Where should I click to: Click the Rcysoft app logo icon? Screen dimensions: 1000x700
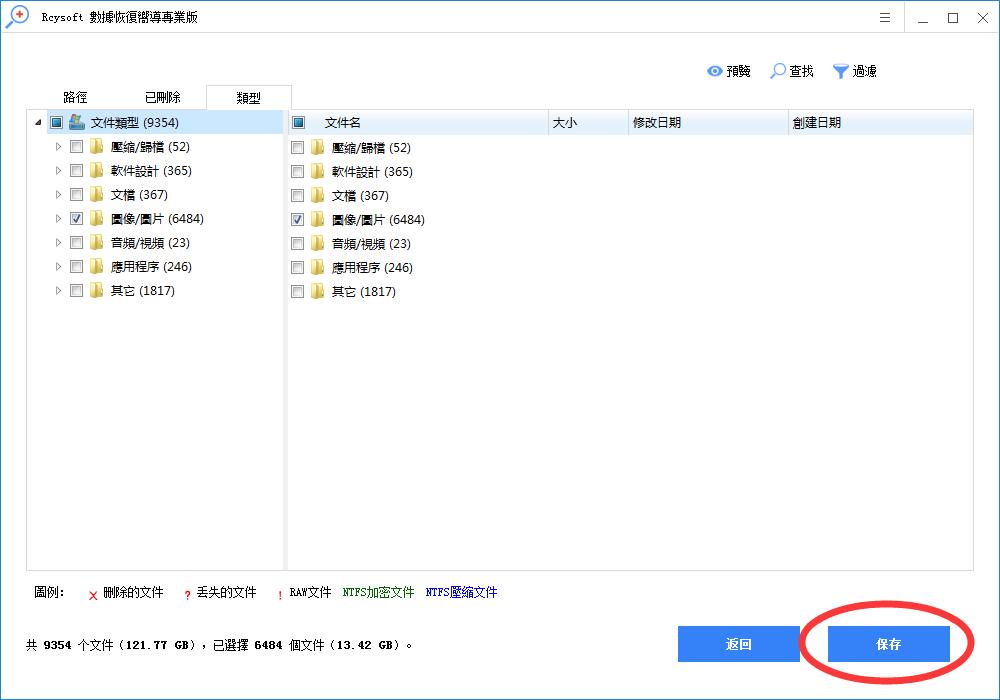16,17
